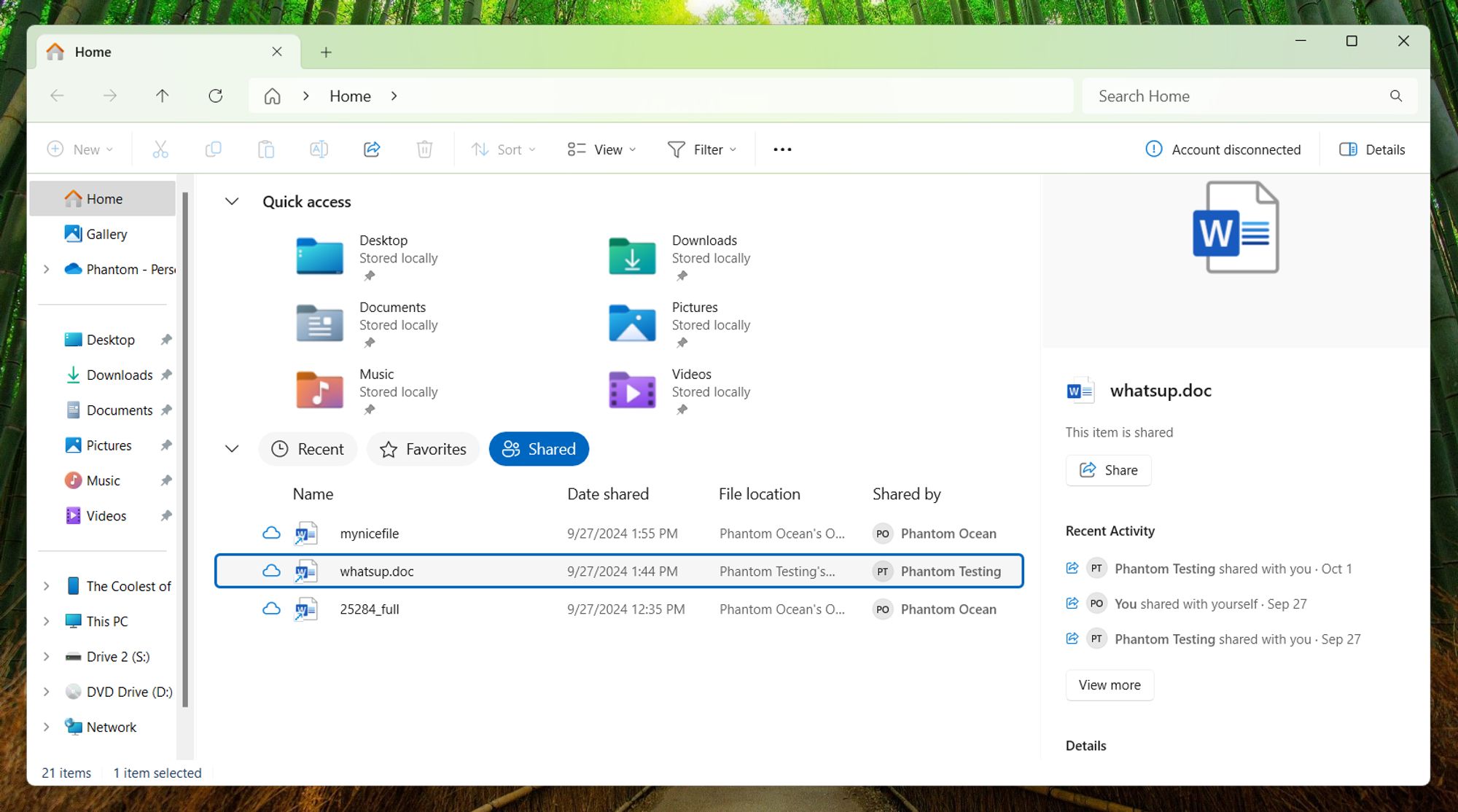Click the cloud status icon for 25284_full
The image size is (1458, 812).
pyautogui.click(x=271, y=609)
